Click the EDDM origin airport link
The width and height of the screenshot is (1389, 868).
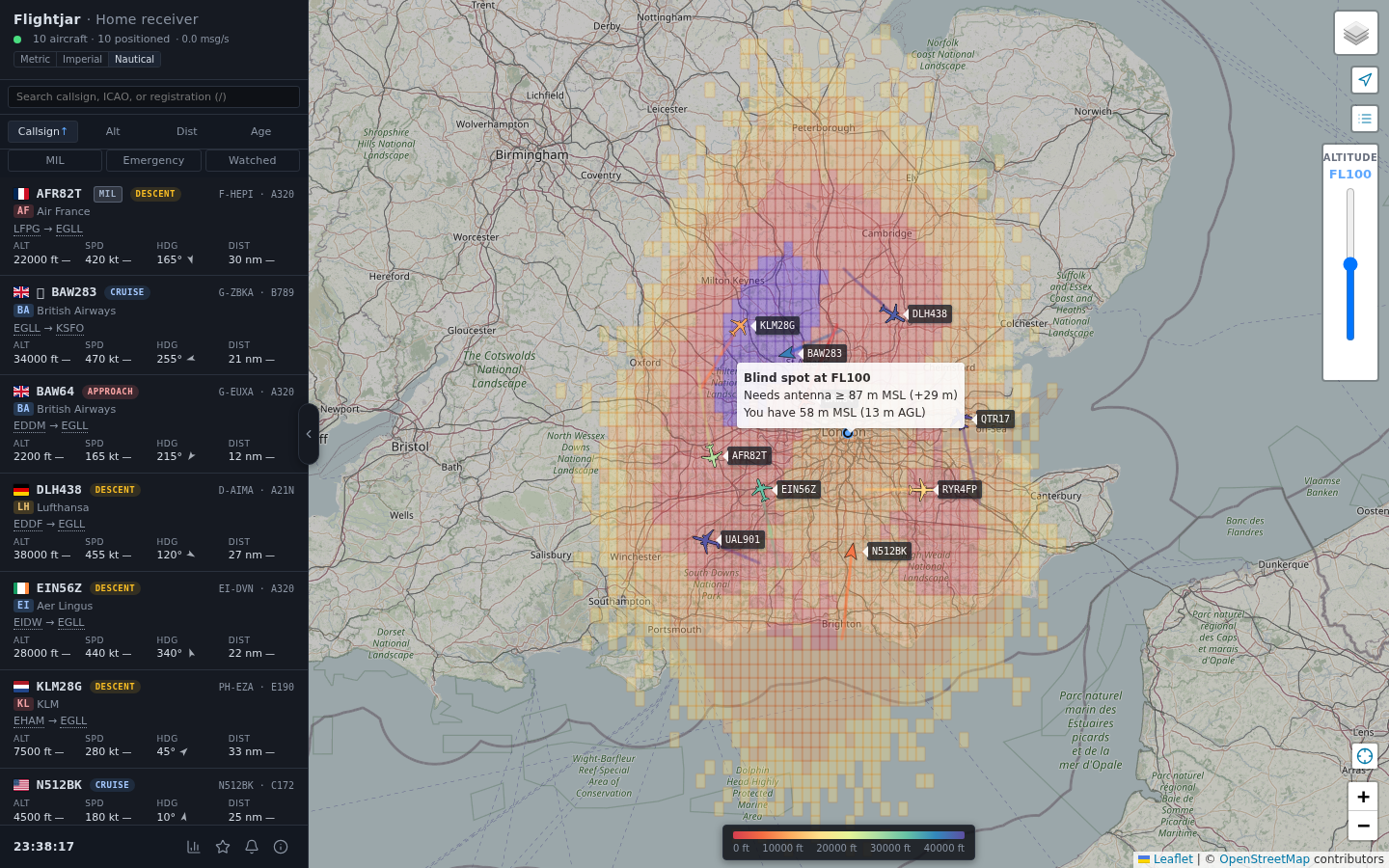(x=30, y=425)
